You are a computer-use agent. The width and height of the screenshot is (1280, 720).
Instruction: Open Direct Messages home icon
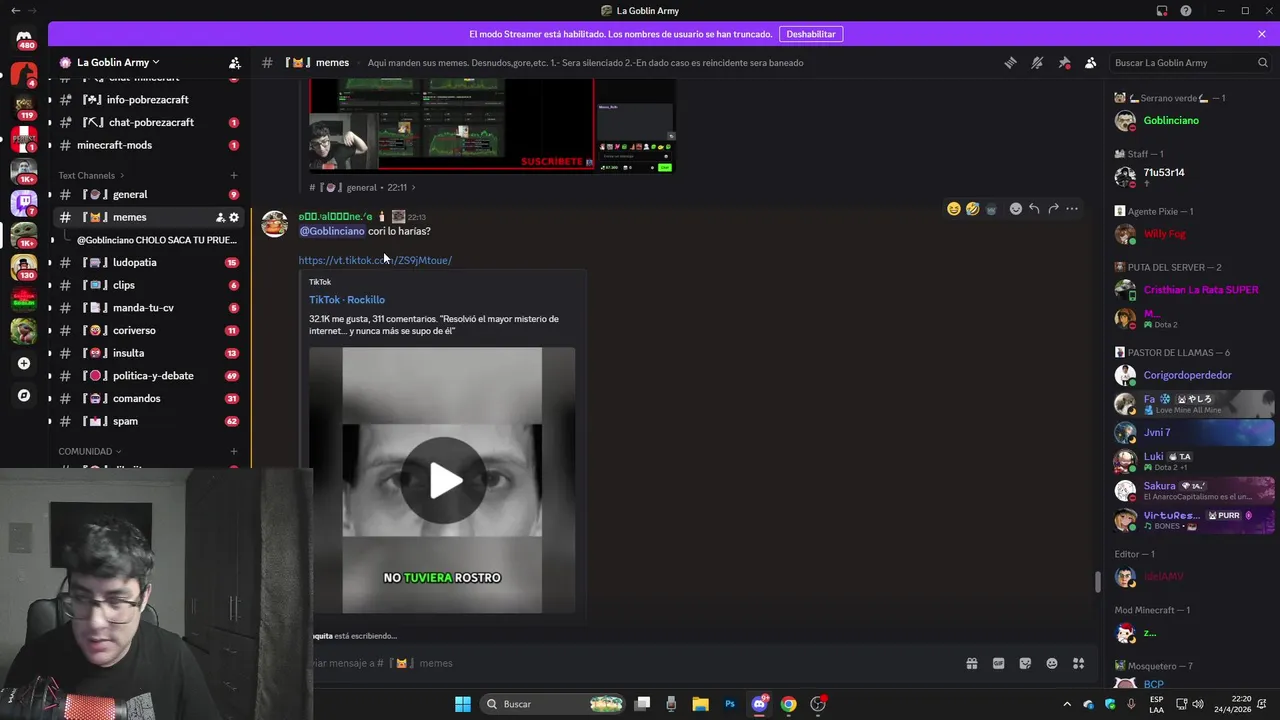pos(24,38)
